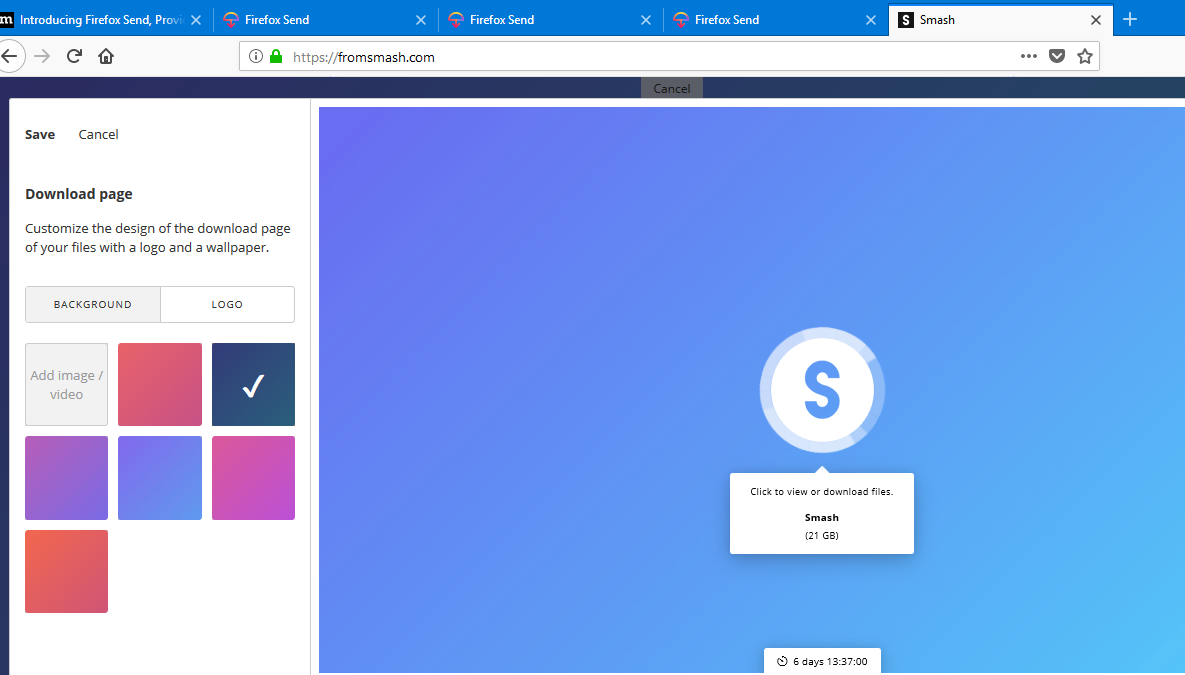Select the Smash browser tab
The width and height of the screenshot is (1185, 675).
pos(1001,20)
